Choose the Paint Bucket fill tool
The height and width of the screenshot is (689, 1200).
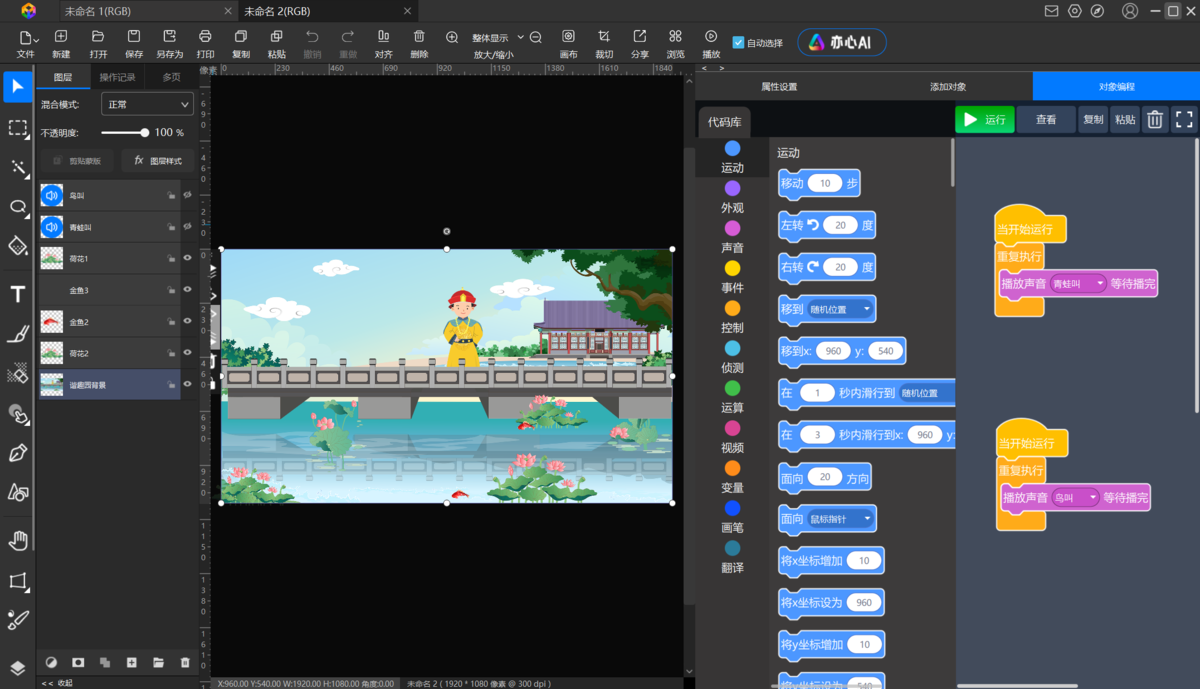(x=17, y=246)
